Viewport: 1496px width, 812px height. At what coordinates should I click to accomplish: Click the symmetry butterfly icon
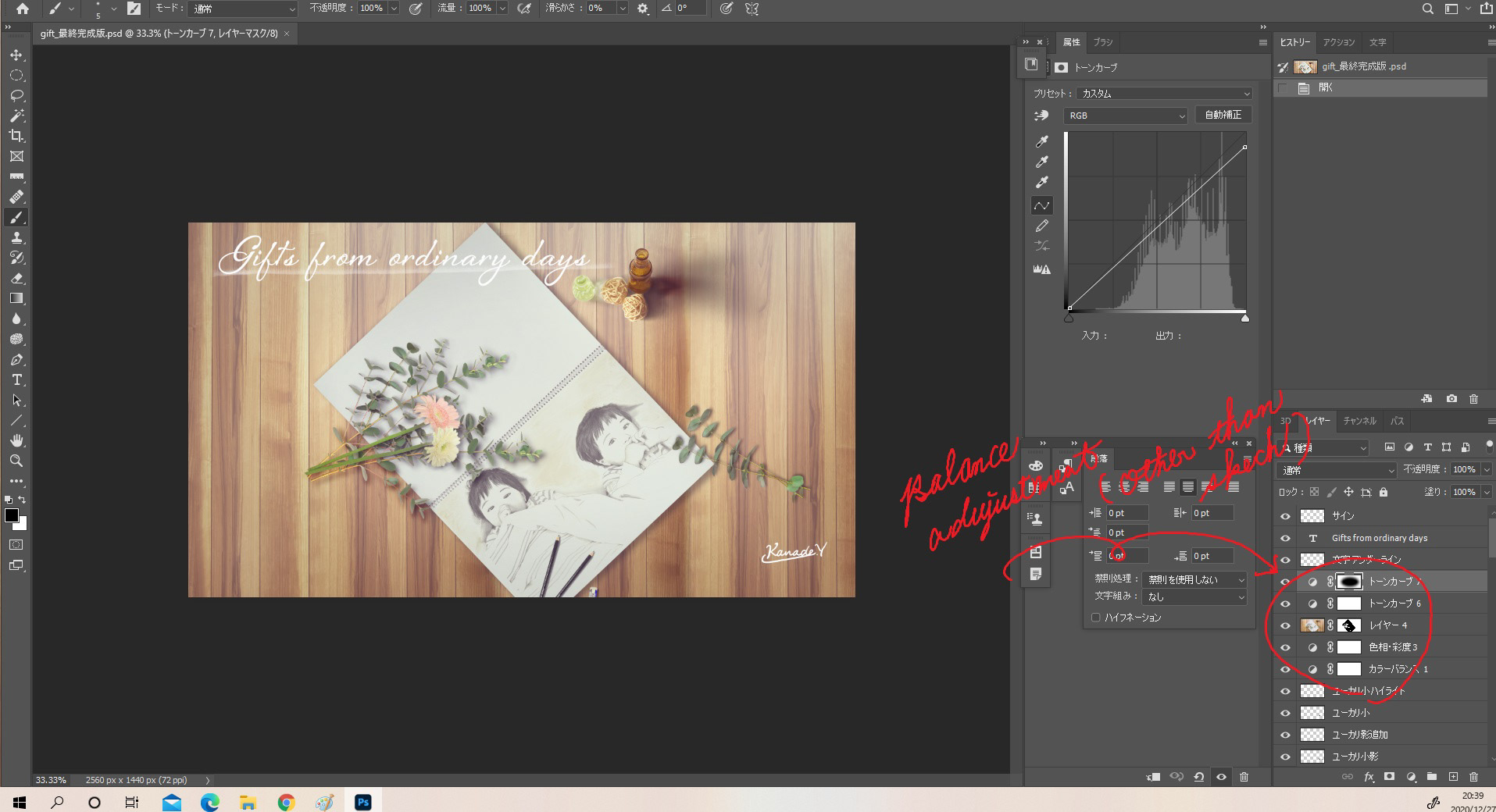tap(752, 9)
